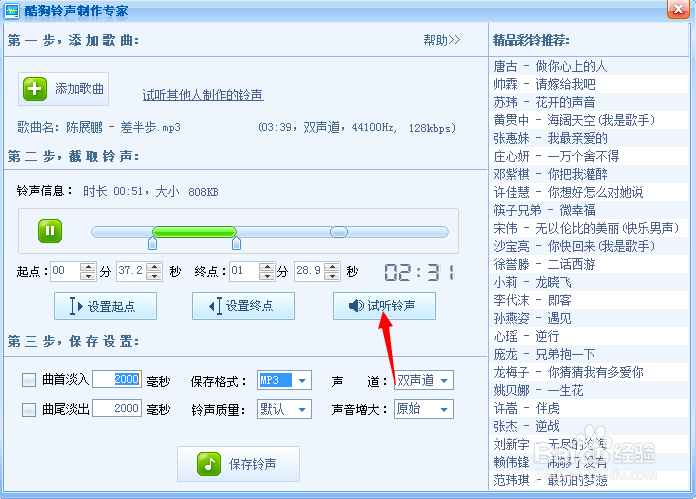Screen dimensions: 696x499
Task: Select 孙燕姿 - 遇见 ringtone
Action: click(x=588, y=318)
